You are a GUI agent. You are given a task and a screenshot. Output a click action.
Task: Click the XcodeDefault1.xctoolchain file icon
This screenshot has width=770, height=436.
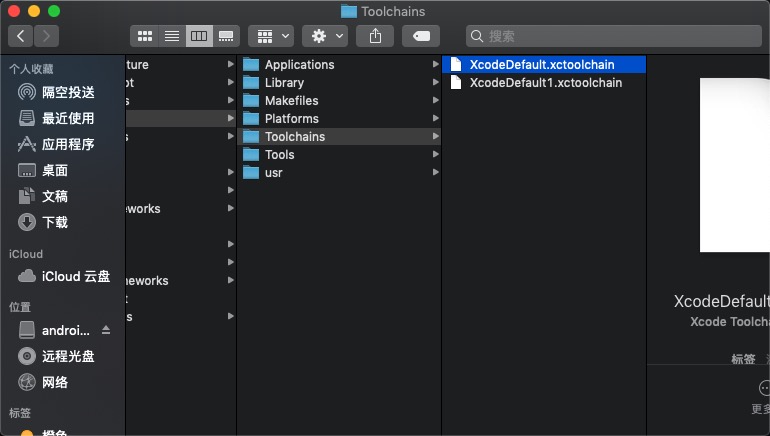pos(456,82)
